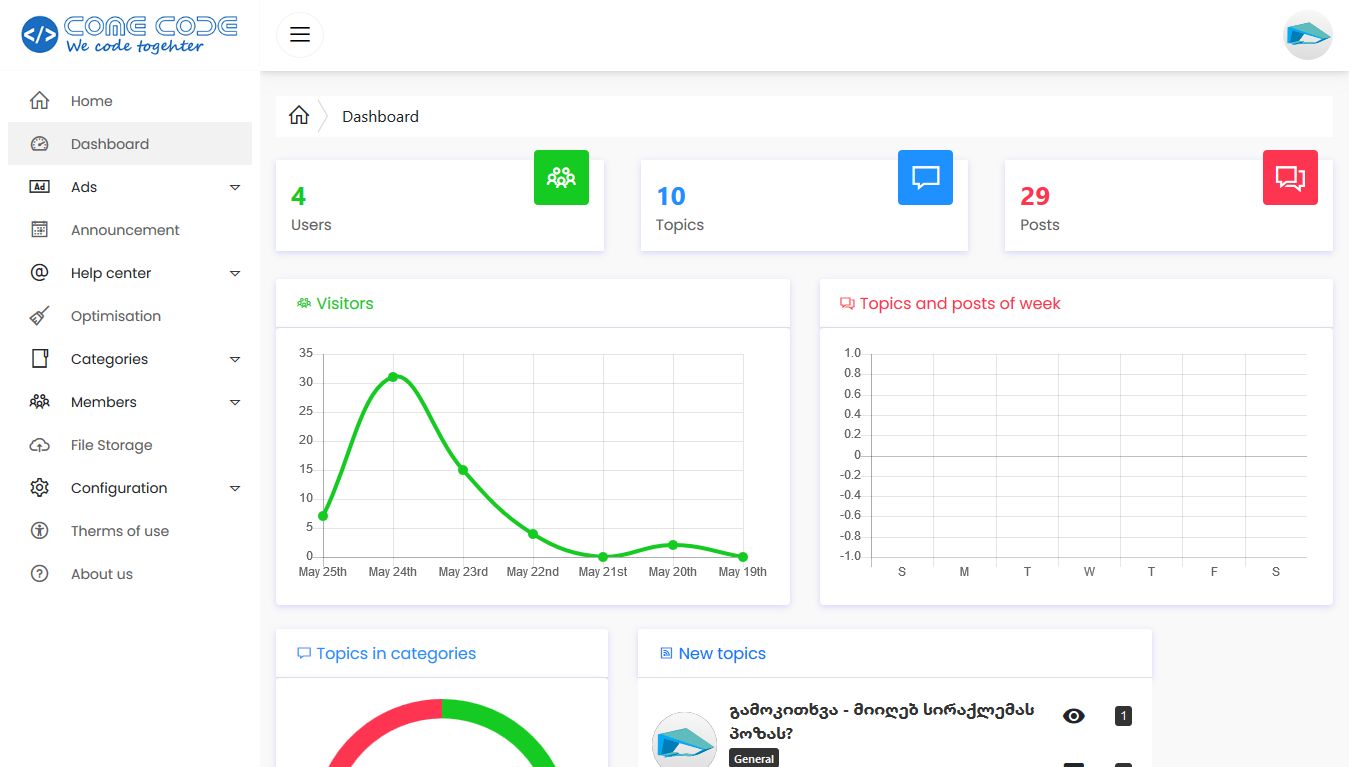
Task: Open the user avatar in top bar
Action: click(x=1308, y=35)
